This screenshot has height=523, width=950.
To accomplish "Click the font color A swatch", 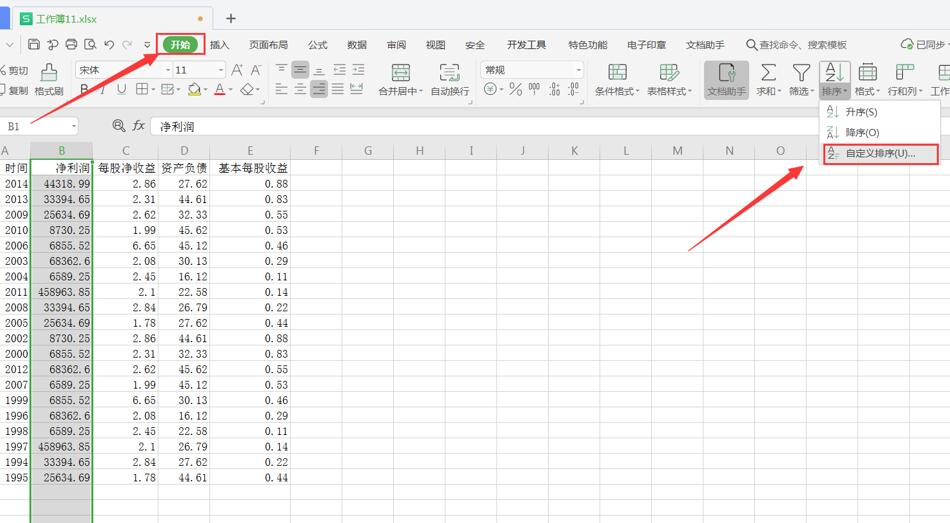I will tap(220, 90).
